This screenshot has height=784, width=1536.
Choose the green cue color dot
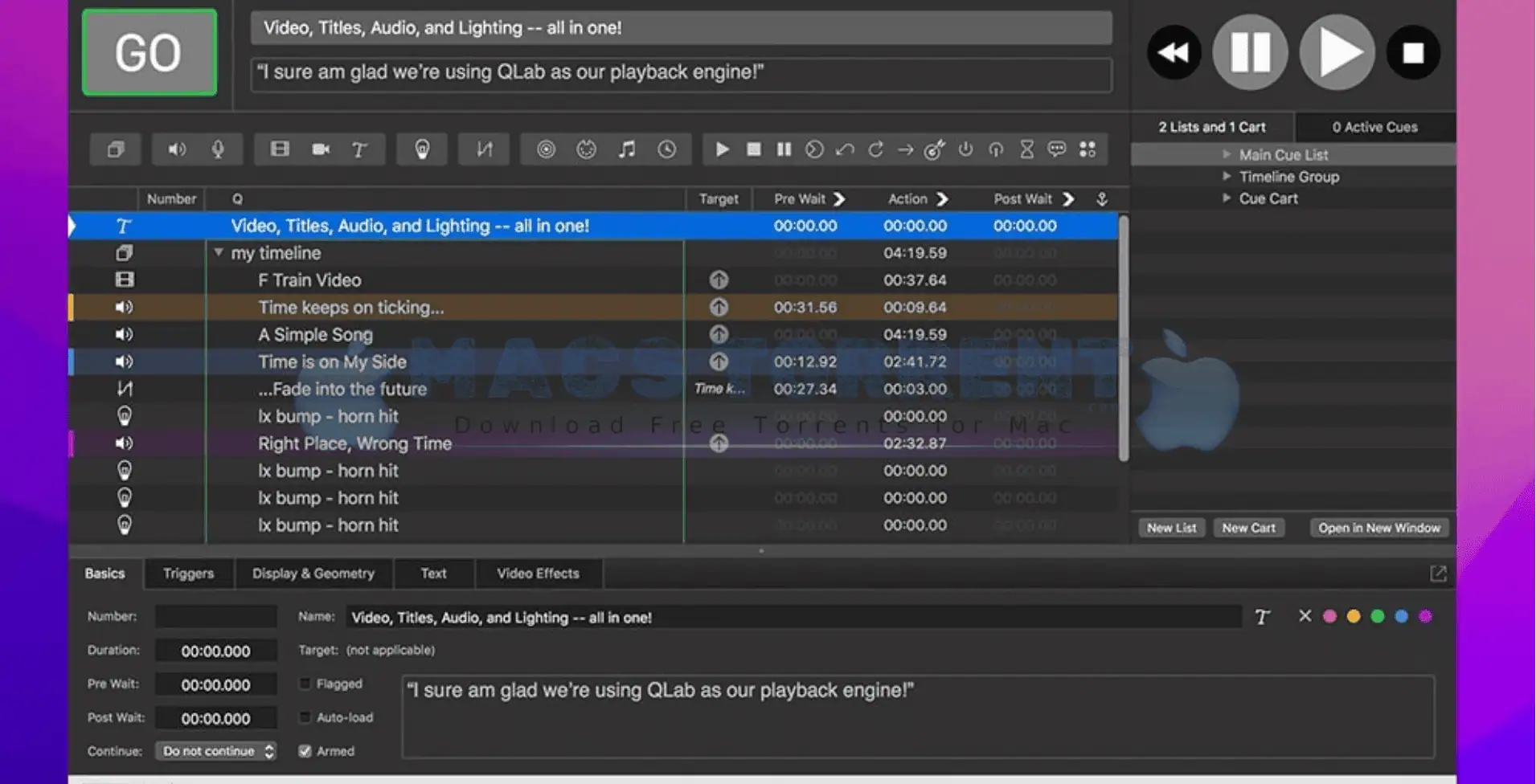1378,616
